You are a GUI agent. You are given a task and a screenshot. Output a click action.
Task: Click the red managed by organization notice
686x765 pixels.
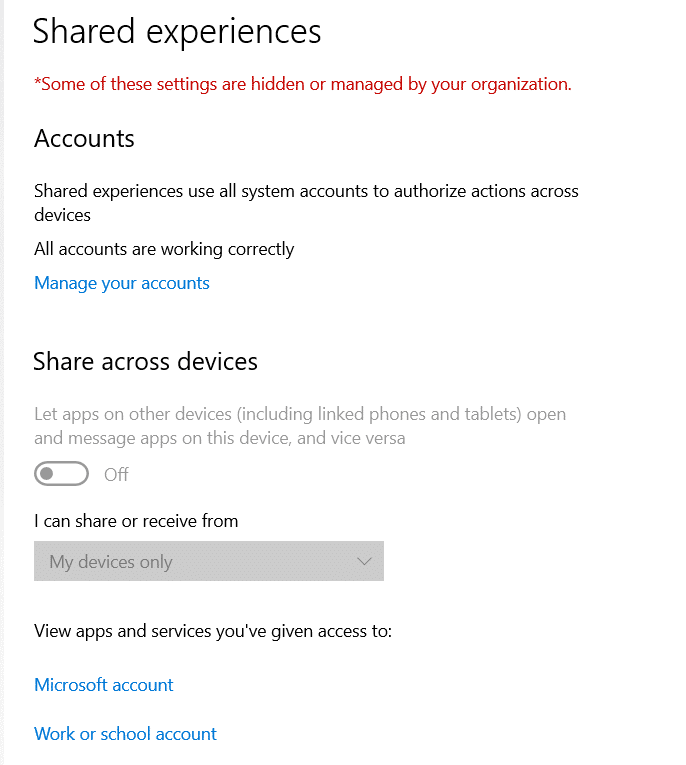303,84
